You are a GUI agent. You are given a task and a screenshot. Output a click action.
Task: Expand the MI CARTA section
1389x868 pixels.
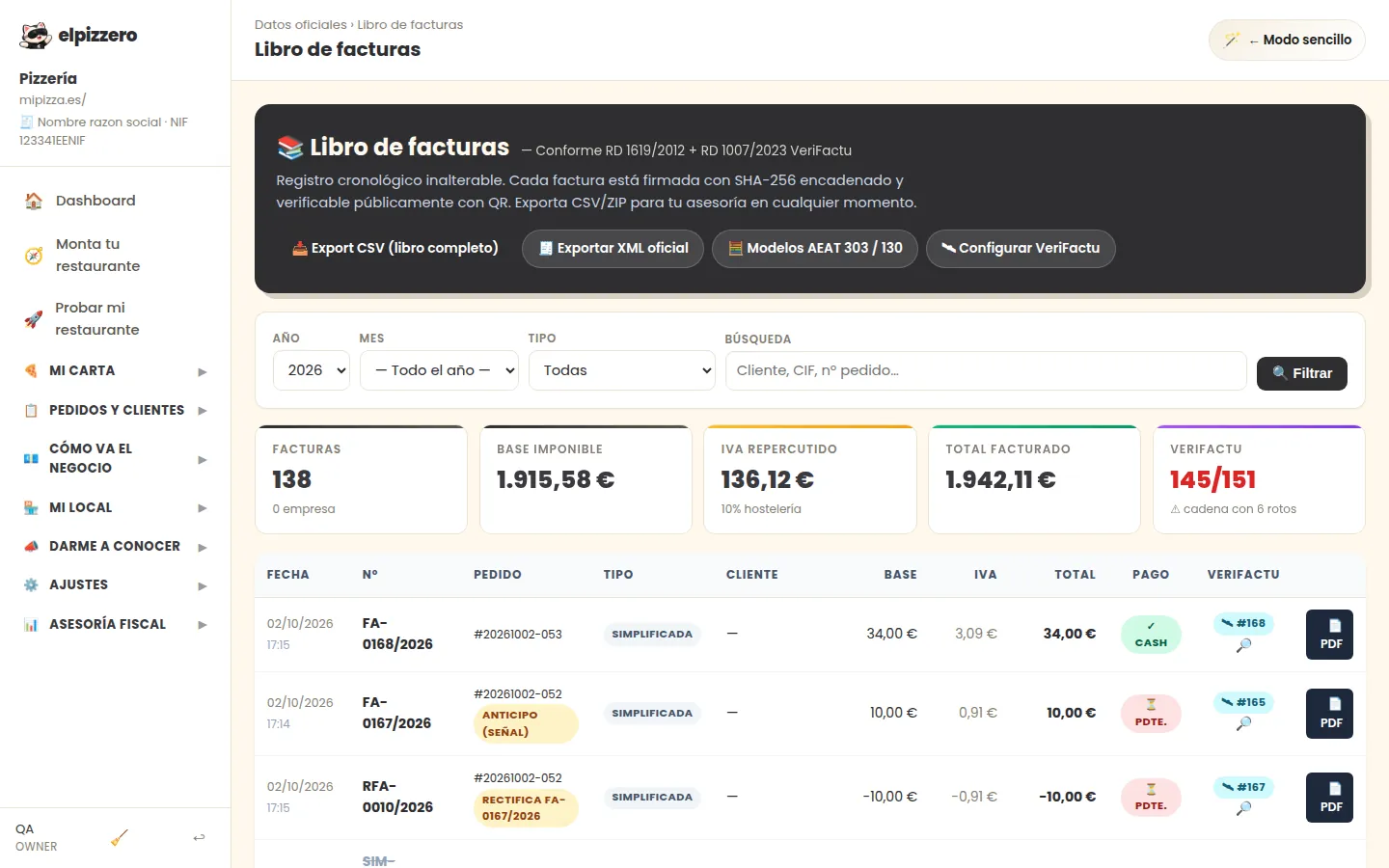[116, 370]
